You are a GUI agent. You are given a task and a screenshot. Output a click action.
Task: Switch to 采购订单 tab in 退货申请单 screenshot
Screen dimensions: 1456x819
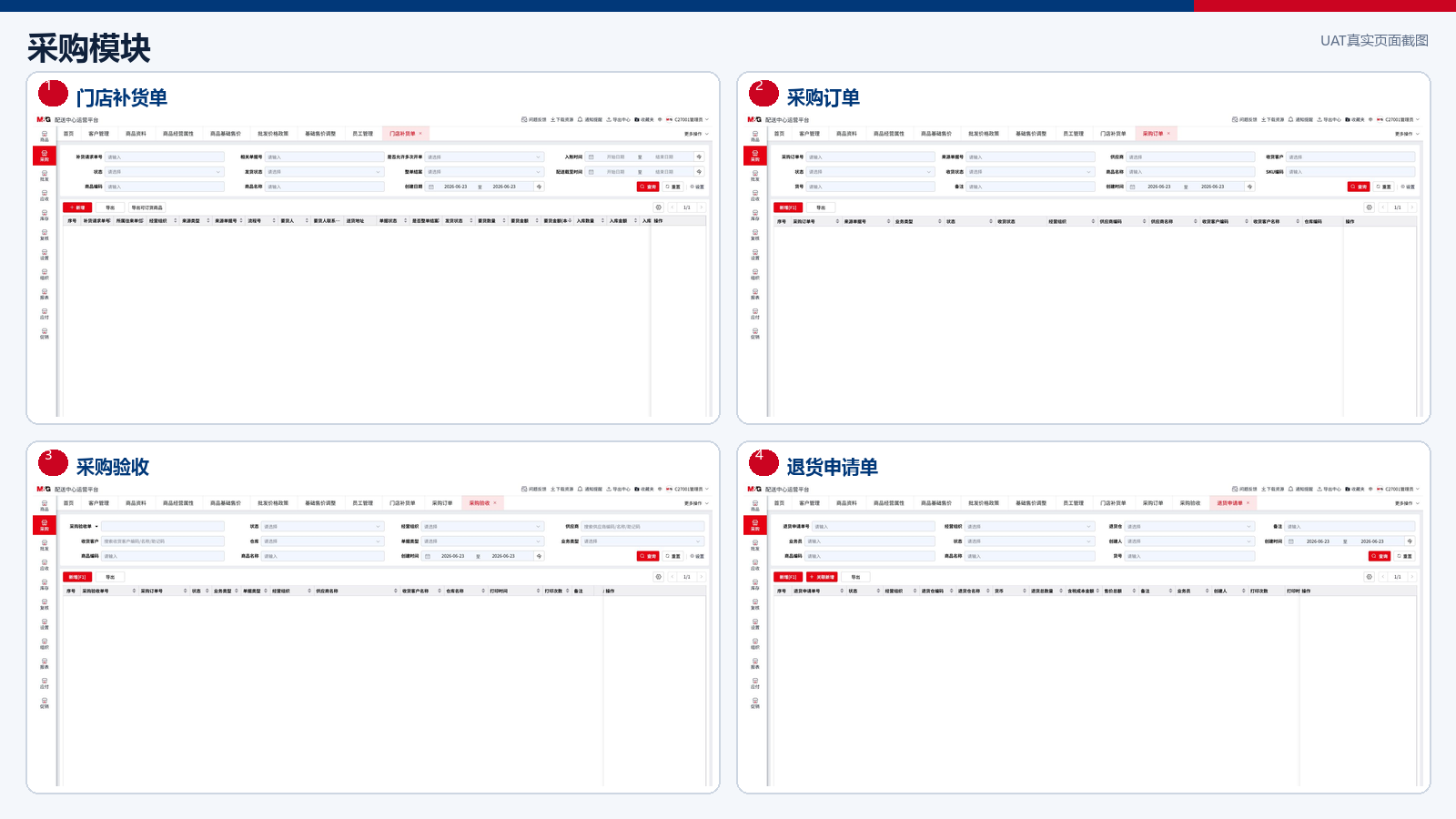(1153, 503)
